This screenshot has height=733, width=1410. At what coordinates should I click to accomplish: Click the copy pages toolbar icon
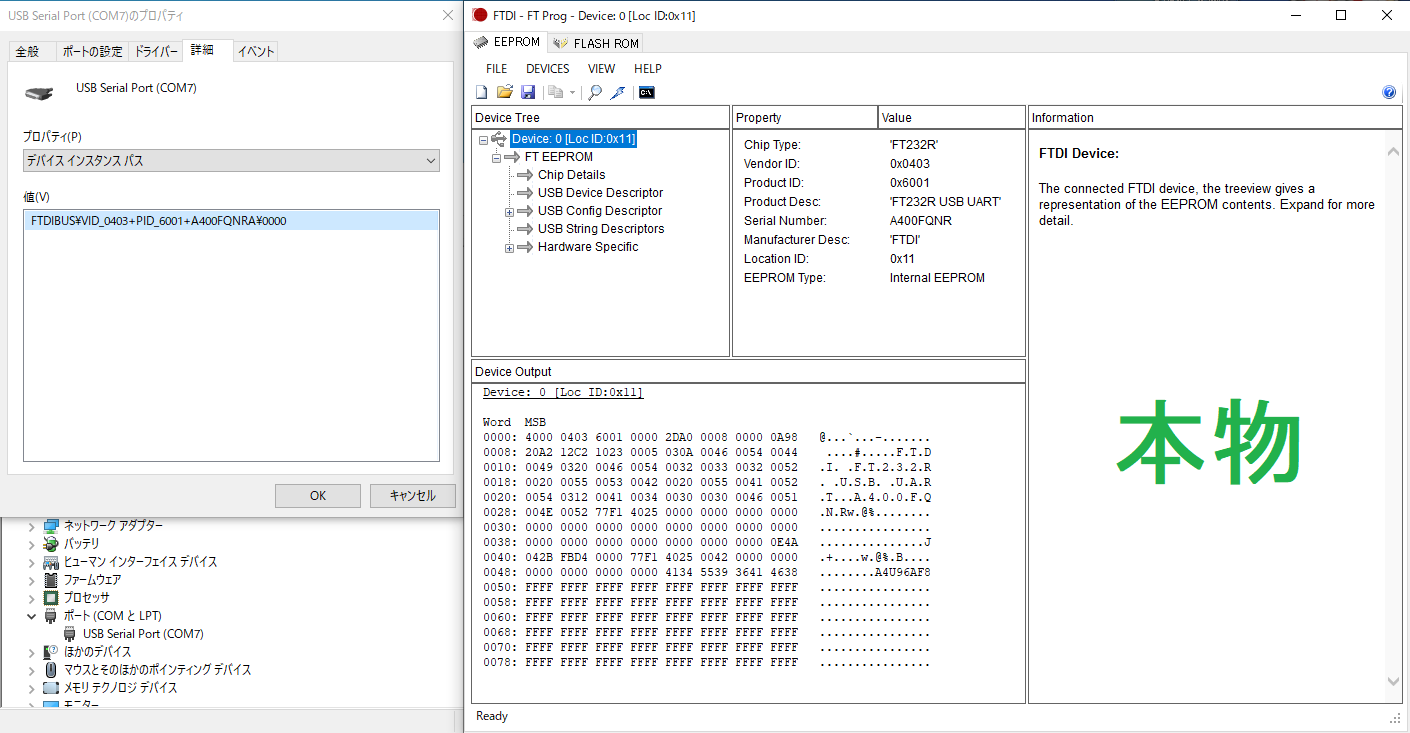click(x=555, y=92)
